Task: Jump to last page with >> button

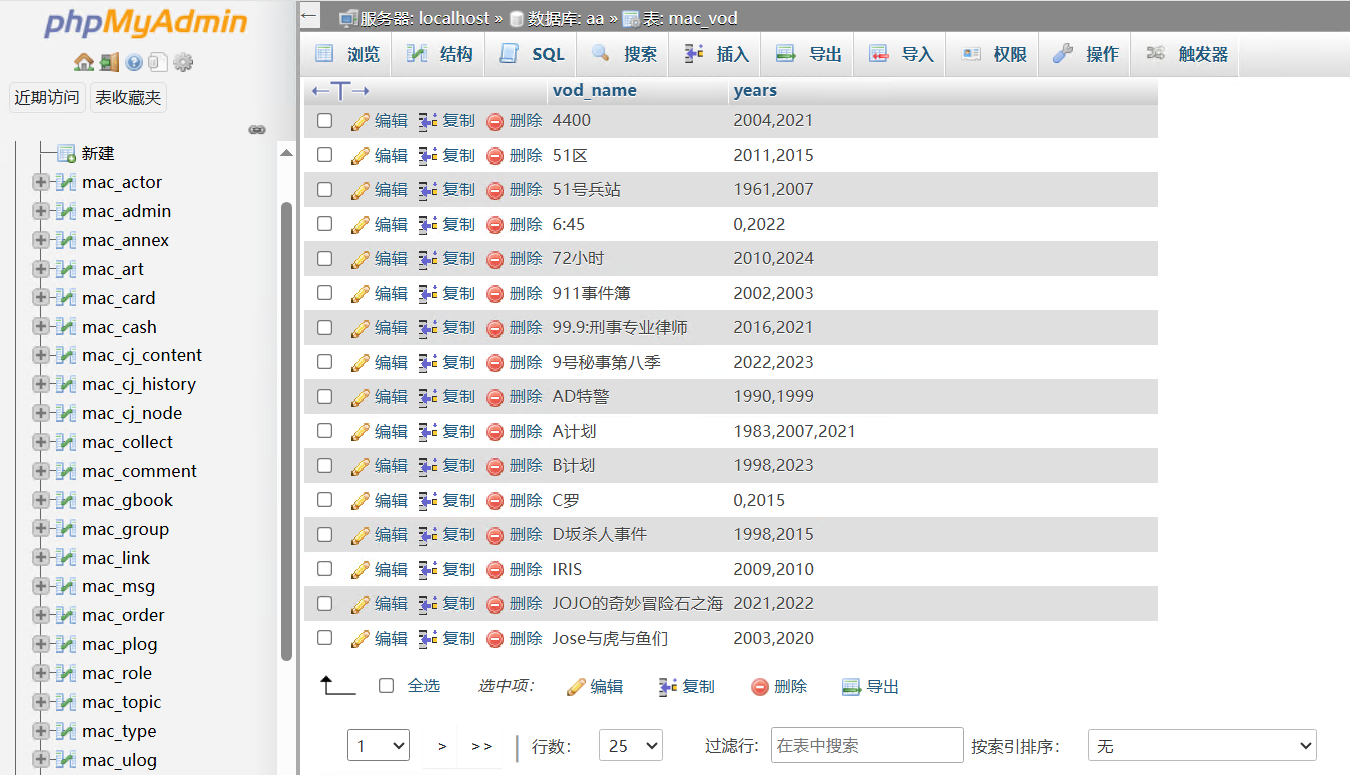Action: 481,746
